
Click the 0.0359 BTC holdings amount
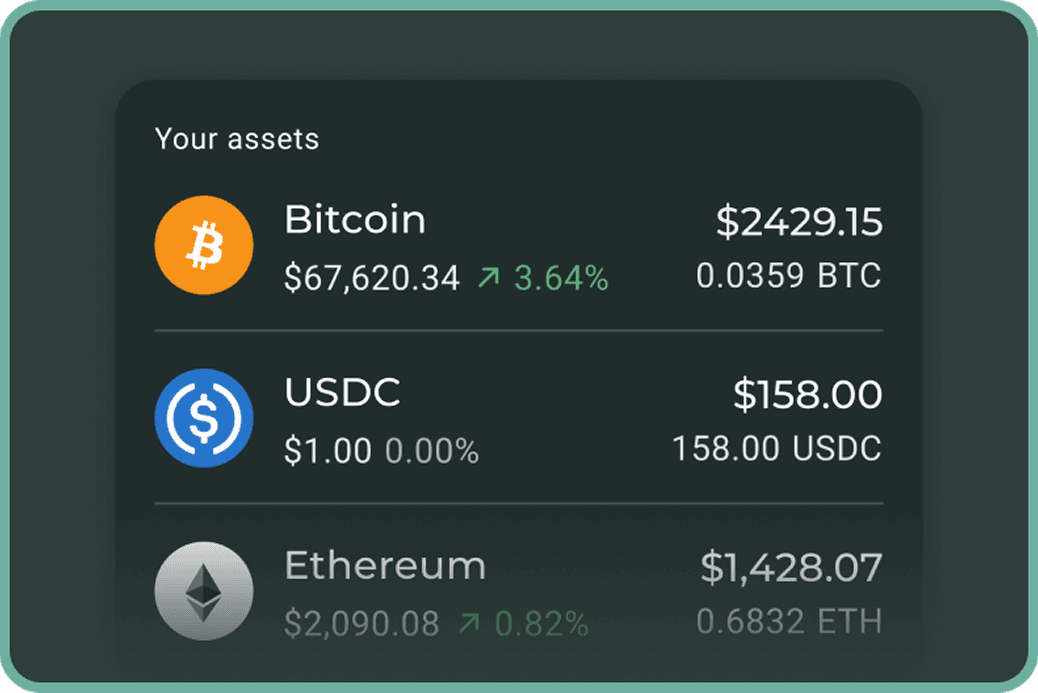click(789, 276)
